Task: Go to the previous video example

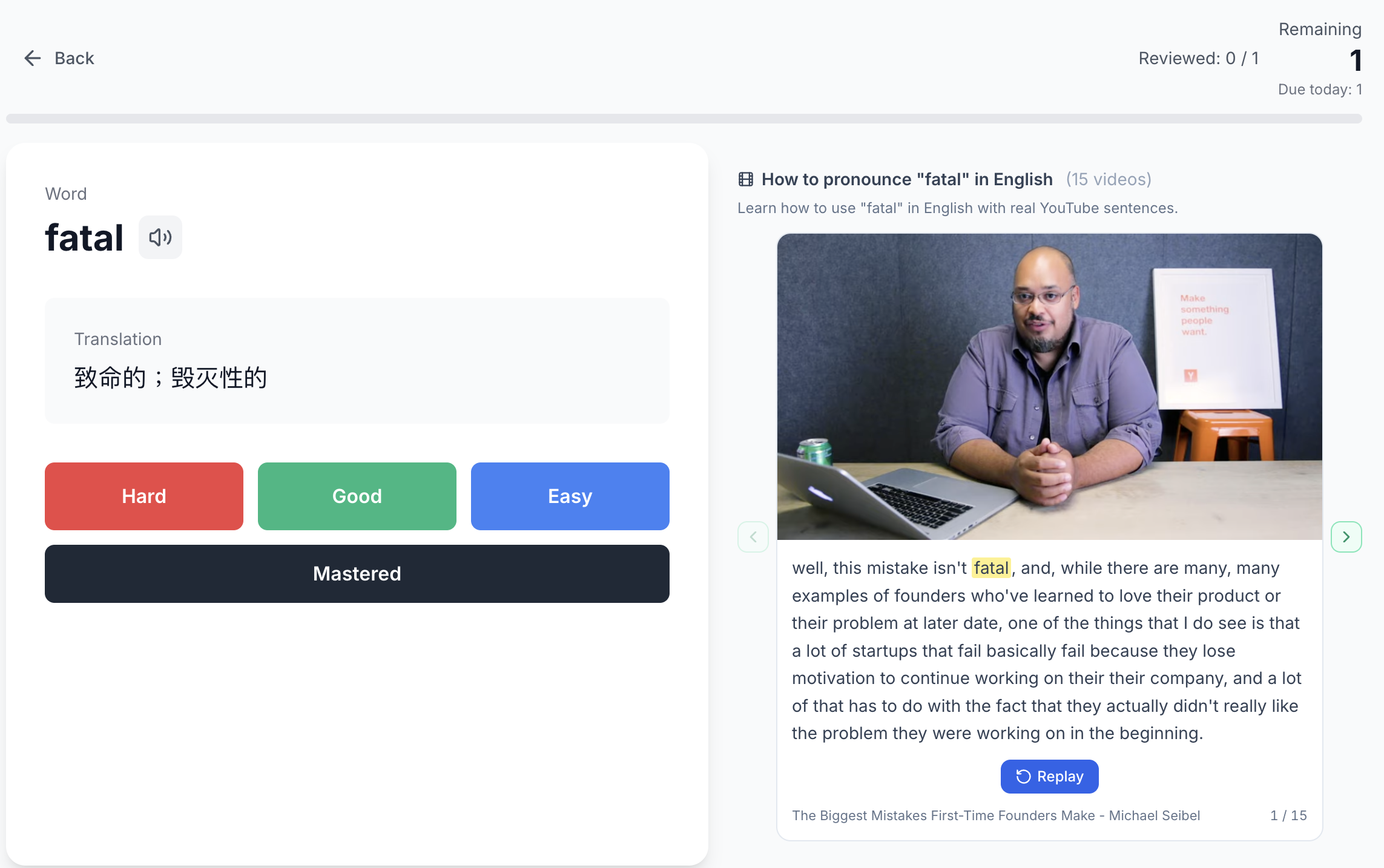Action: point(753,537)
